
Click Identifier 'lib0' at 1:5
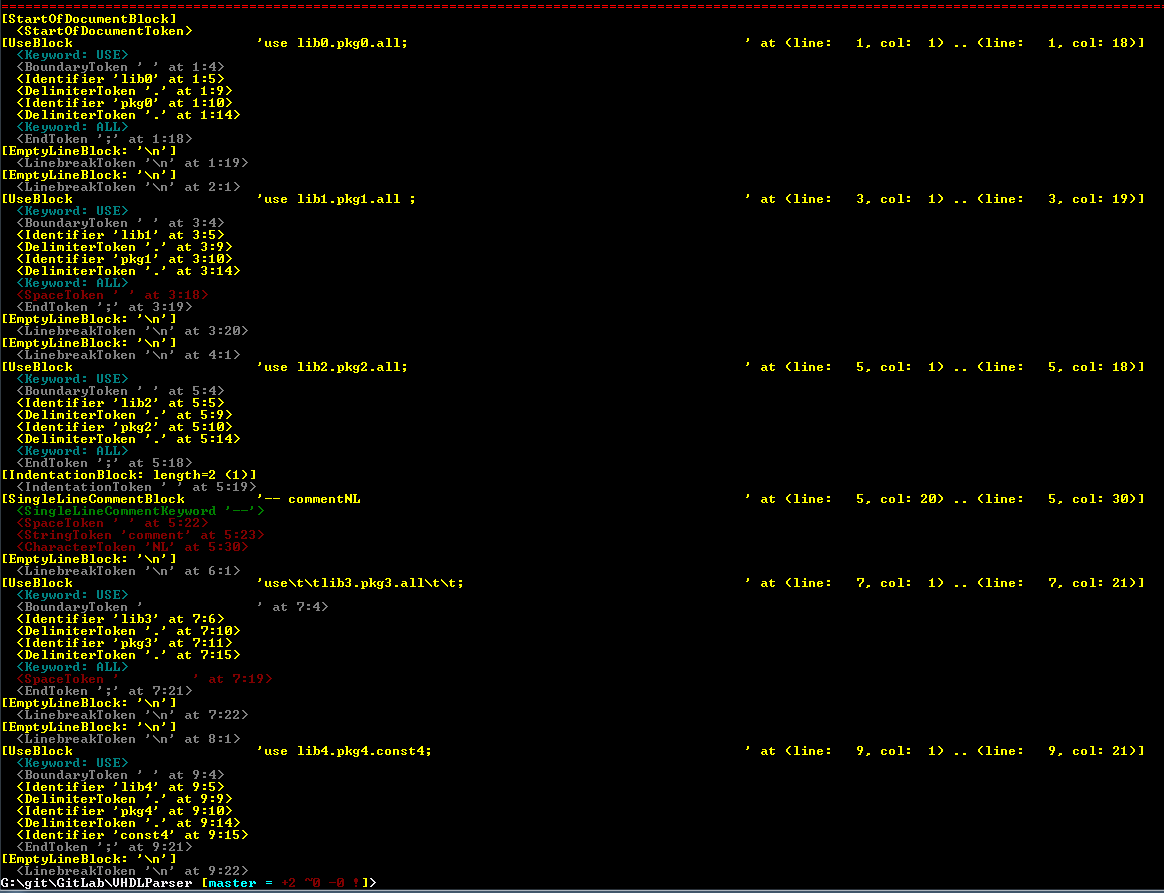tap(120, 79)
